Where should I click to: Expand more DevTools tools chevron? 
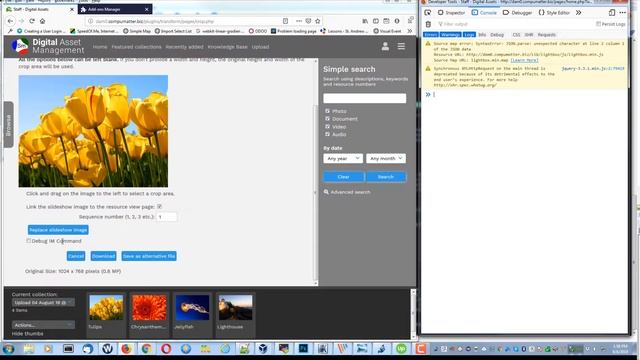point(579,13)
